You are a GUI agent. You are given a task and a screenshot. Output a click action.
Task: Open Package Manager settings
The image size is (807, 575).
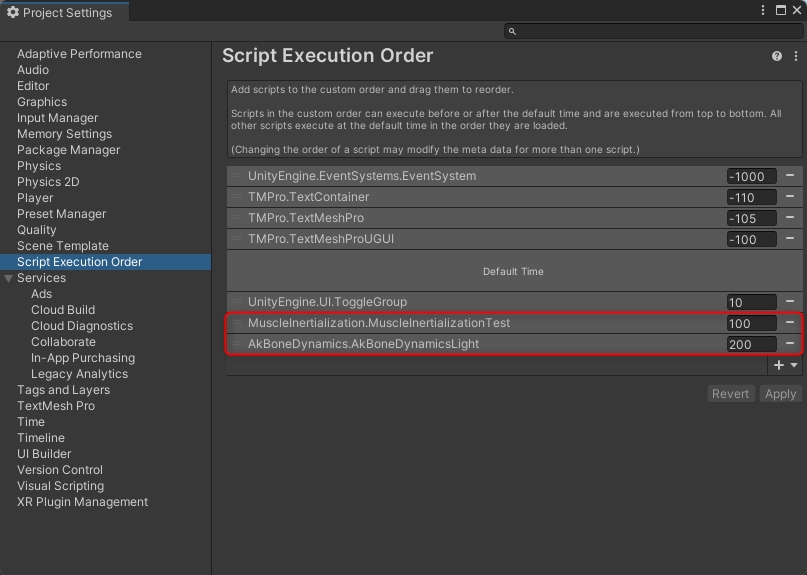68,150
